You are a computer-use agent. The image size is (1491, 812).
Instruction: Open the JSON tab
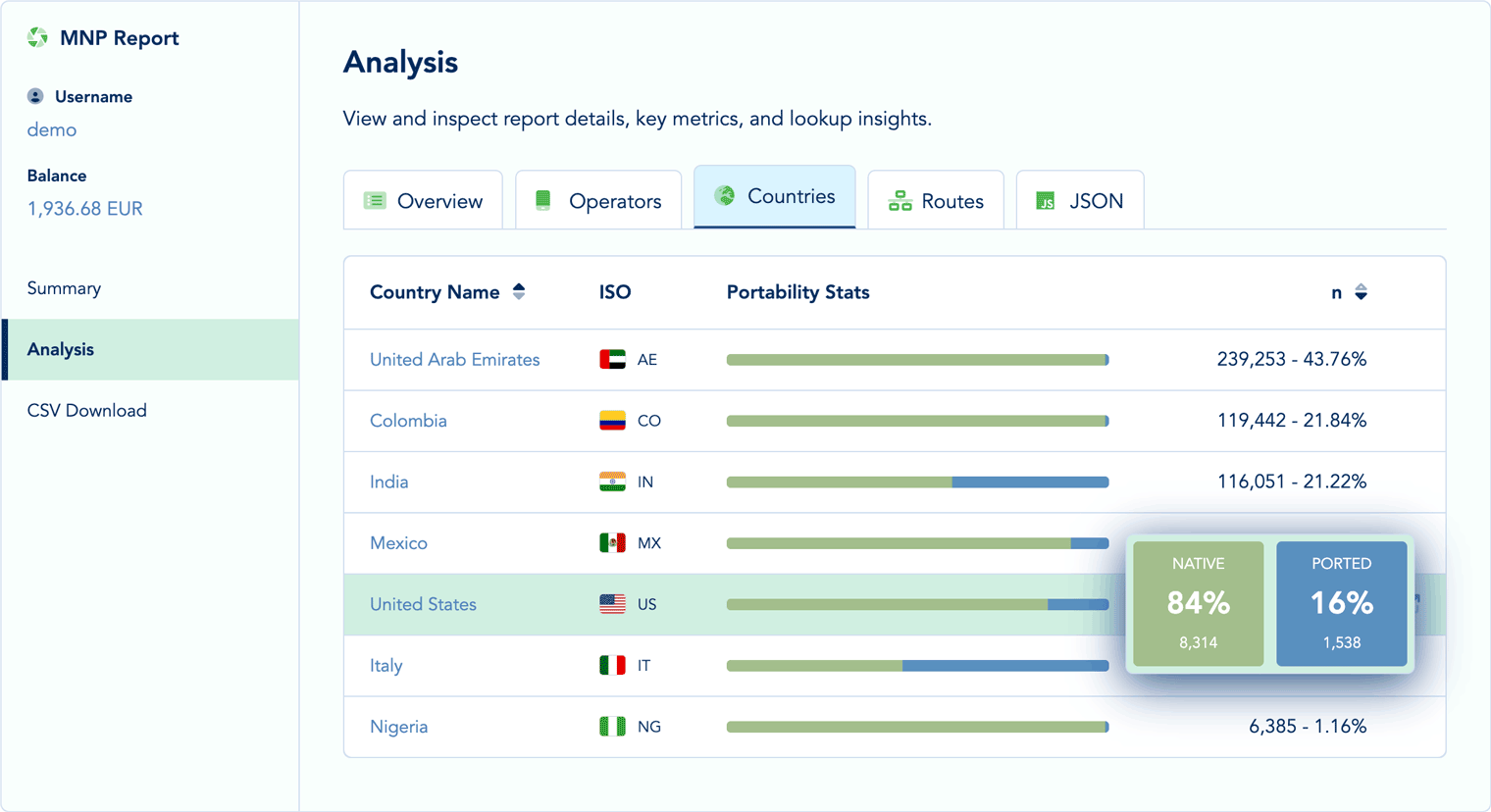tap(1080, 201)
